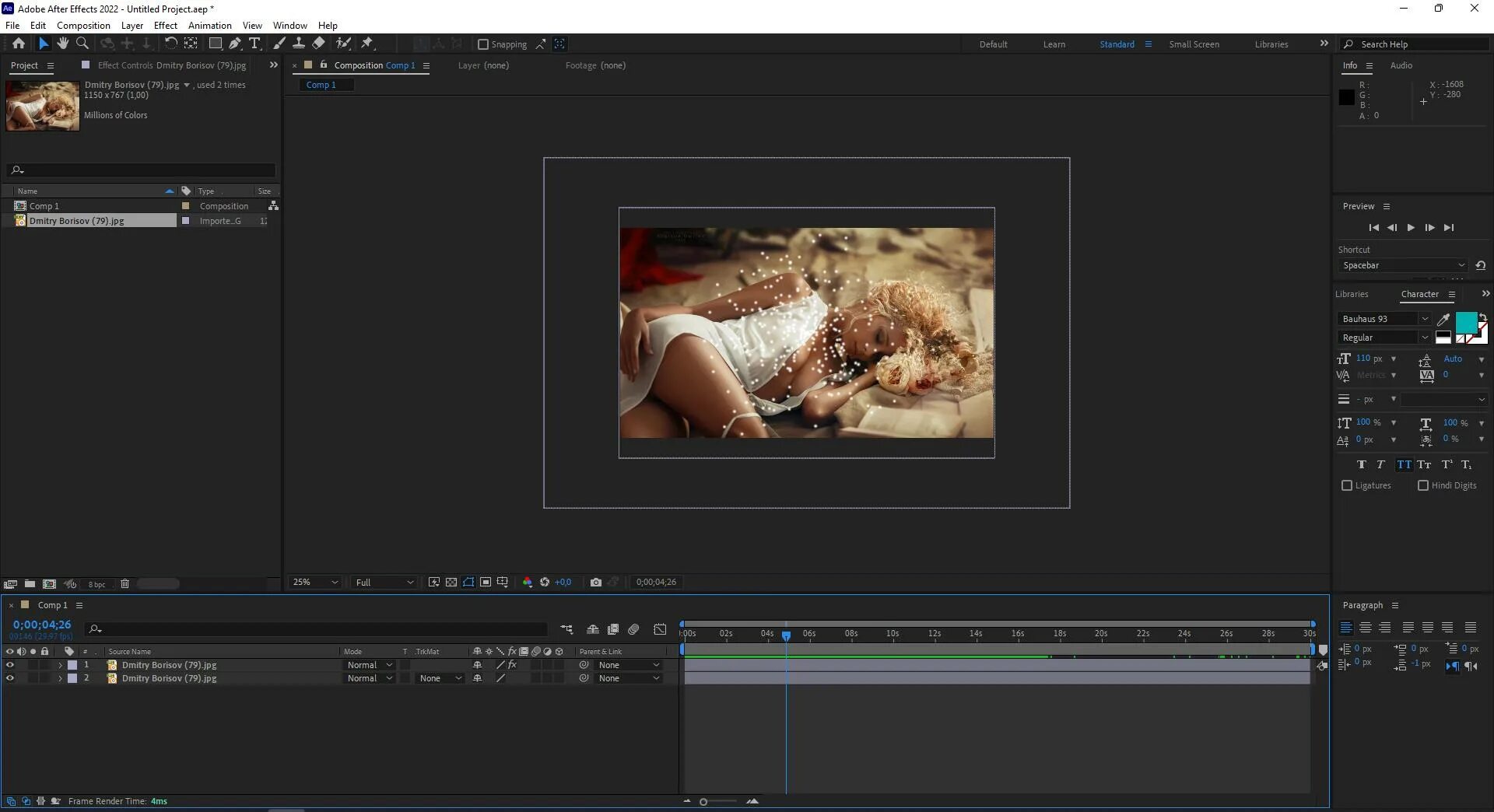Select the Puppet Pin tool
Image resolution: width=1494 pixels, height=812 pixels.
367,44
